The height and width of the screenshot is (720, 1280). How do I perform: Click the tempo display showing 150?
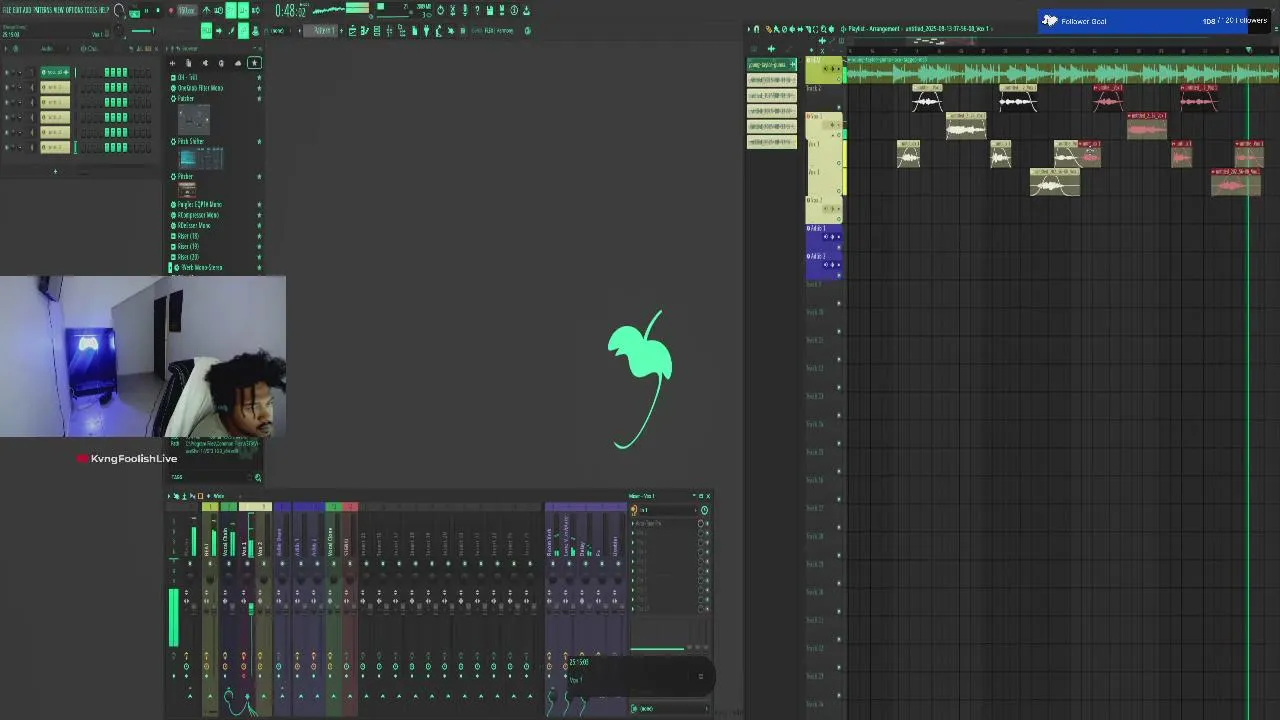(187, 10)
